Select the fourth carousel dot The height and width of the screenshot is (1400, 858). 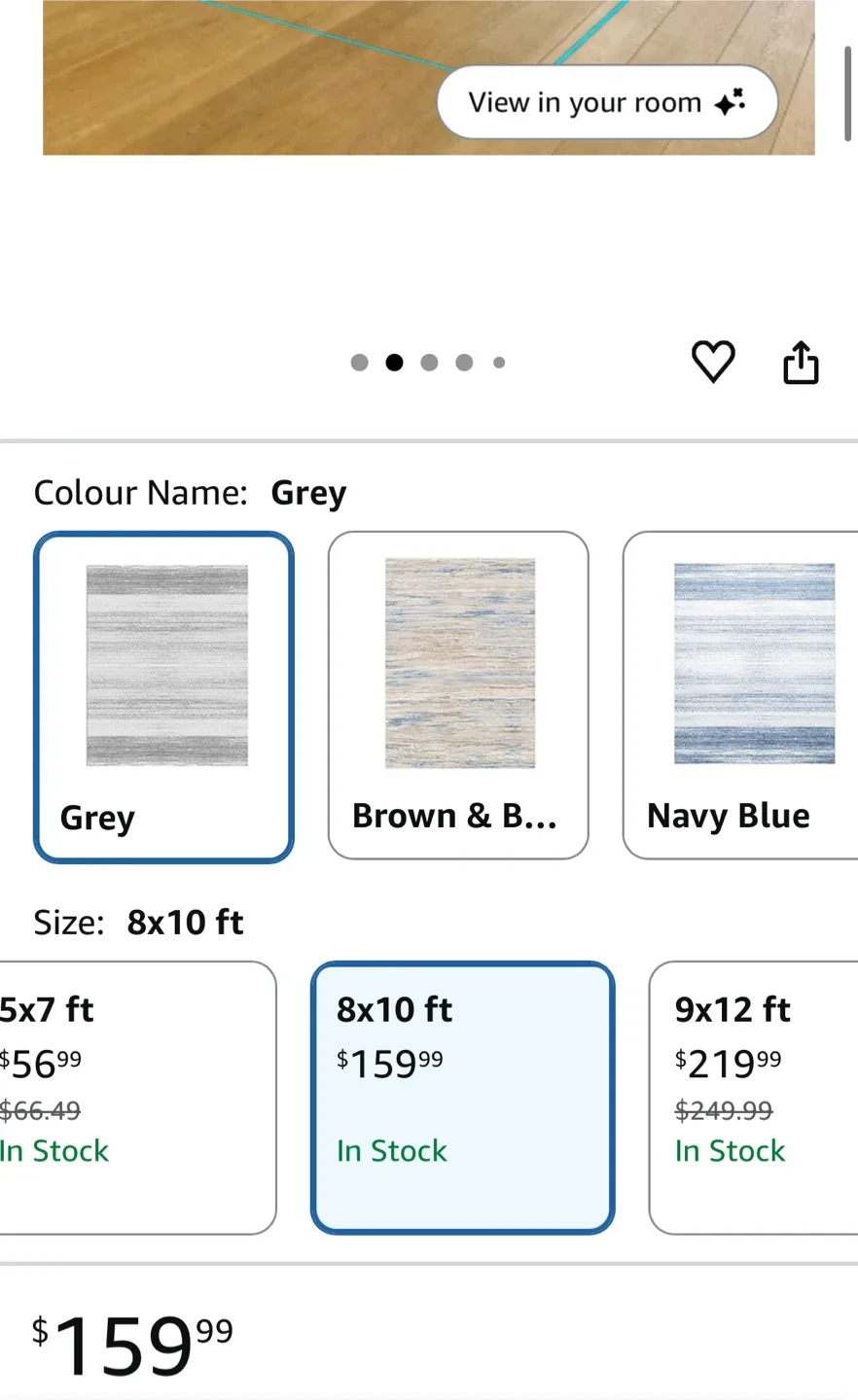(x=464, y=362)
